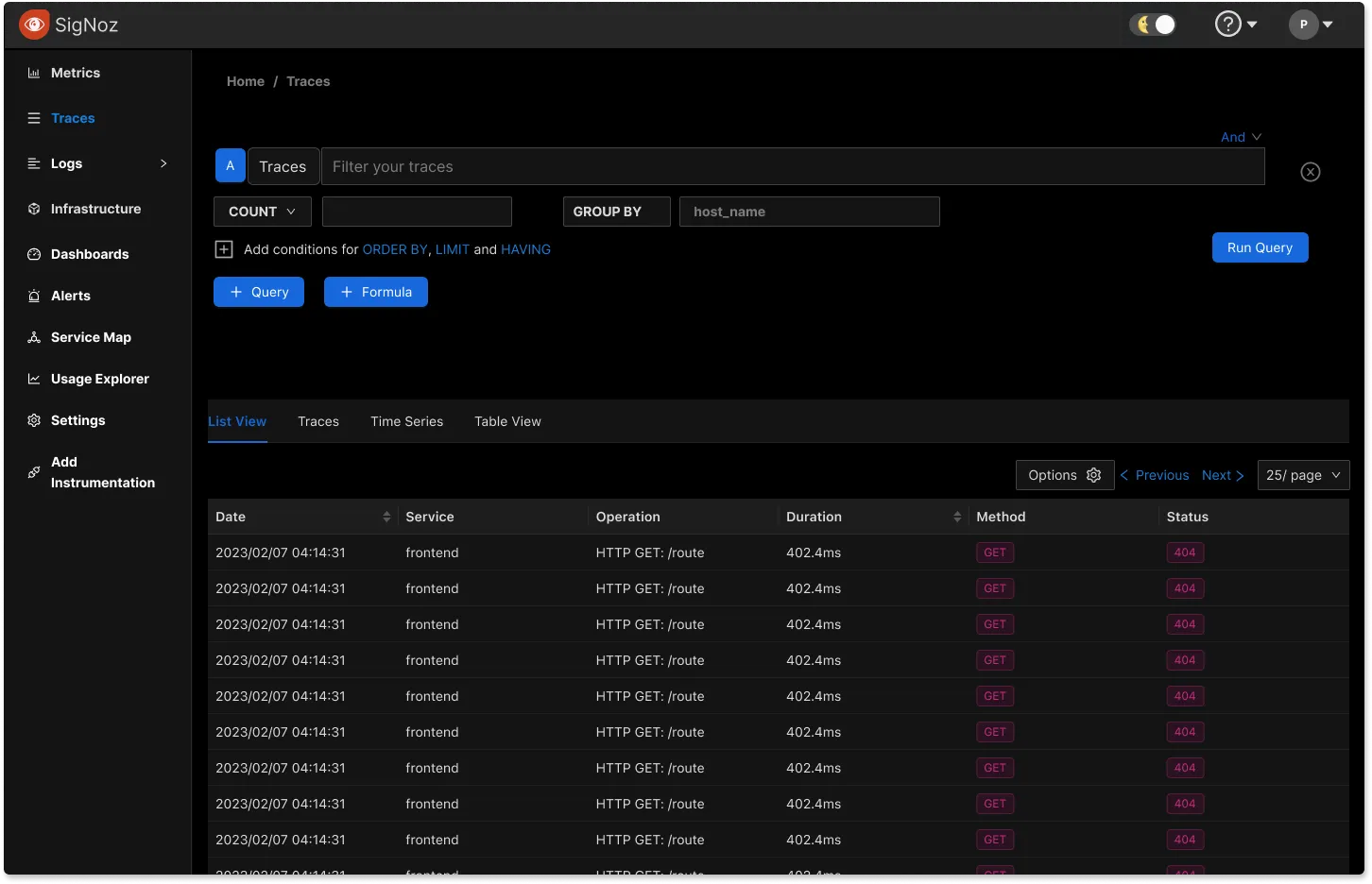
Task: Click the ORDER BY link
Action: pos(395,249)
